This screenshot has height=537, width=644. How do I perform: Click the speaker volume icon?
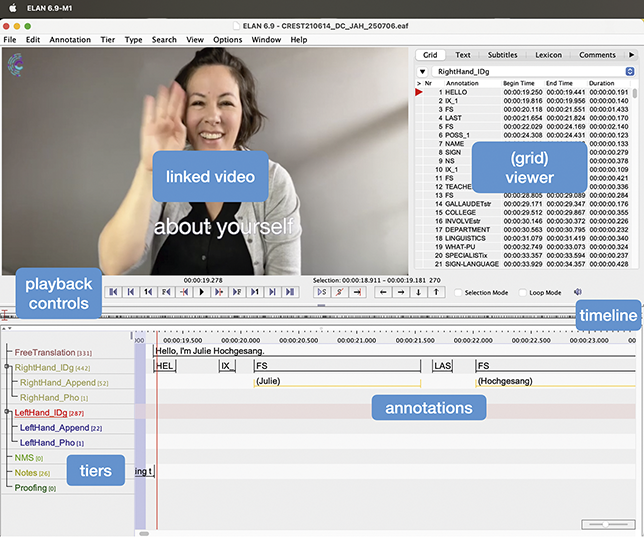[x=578, y=292]
